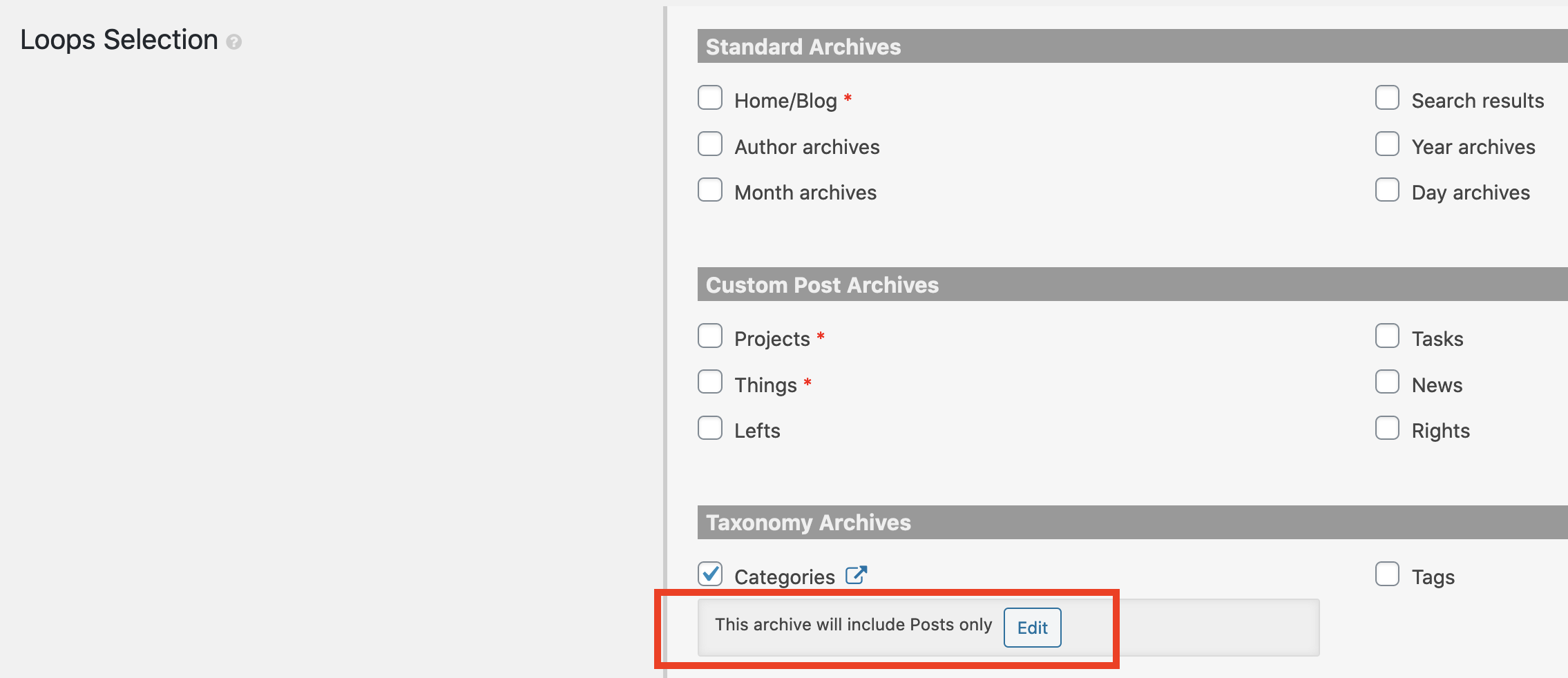Click the Standard Archives section header

1133,46
